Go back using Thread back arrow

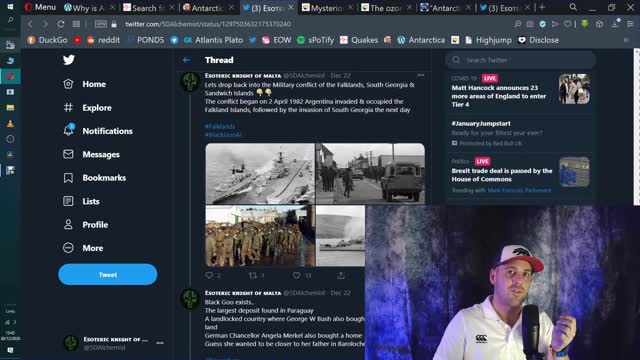pos(187,60)
